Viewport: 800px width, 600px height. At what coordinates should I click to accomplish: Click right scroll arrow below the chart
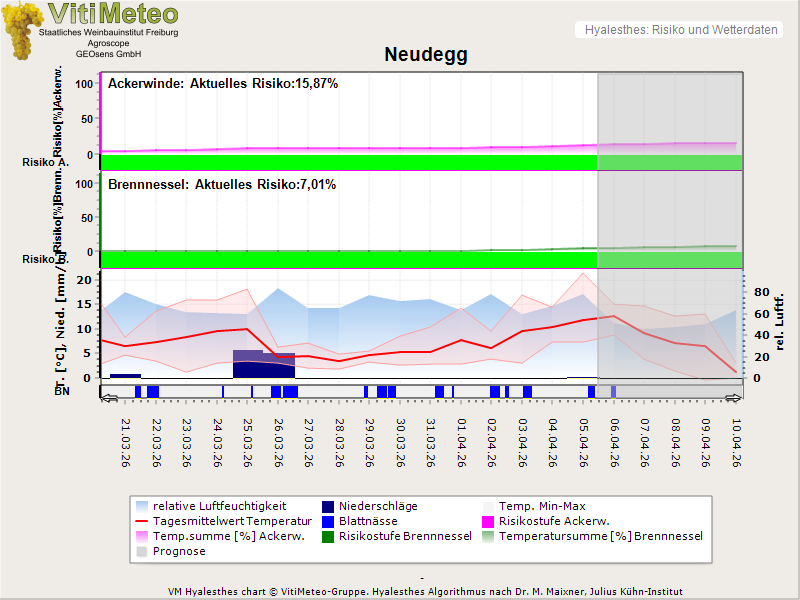[734, 398]
